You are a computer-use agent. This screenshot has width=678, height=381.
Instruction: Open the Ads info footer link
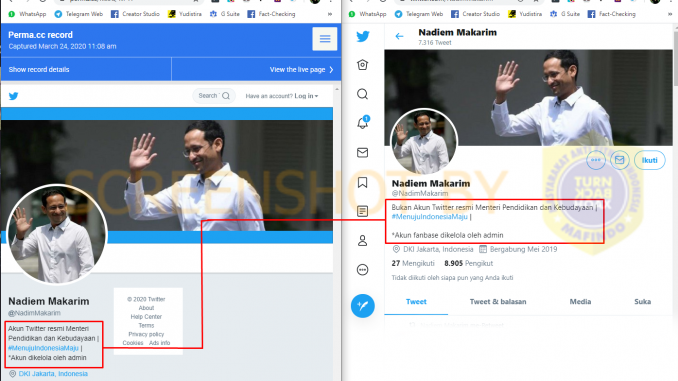point(160,343)
